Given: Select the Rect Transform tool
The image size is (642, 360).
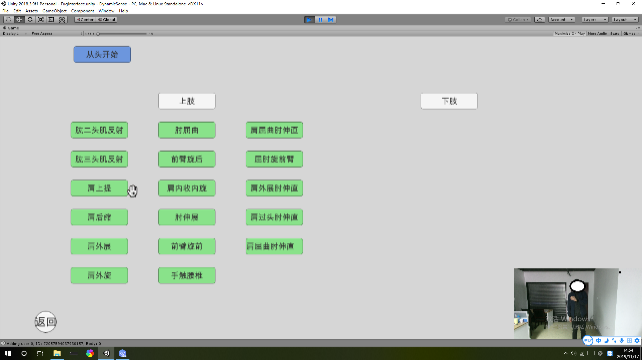Looking at the screenshot, I should 51,19.
